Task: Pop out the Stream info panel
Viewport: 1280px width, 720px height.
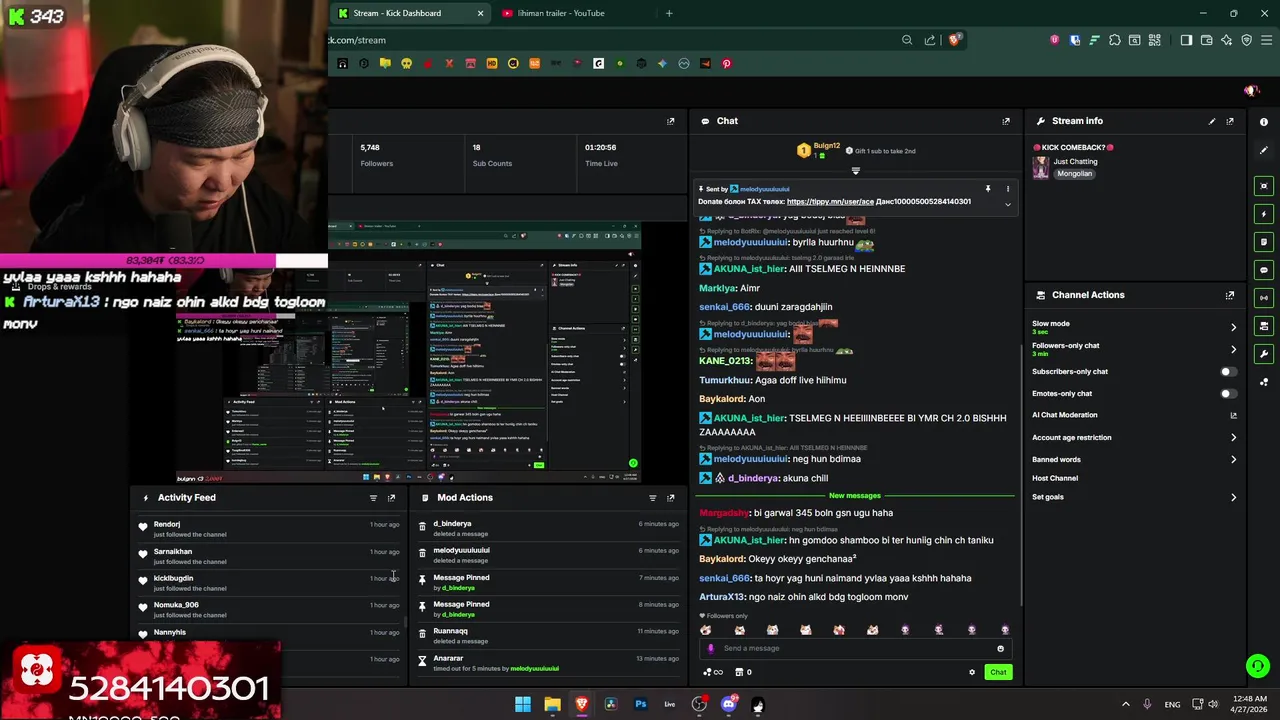Action: [1230, 121]
